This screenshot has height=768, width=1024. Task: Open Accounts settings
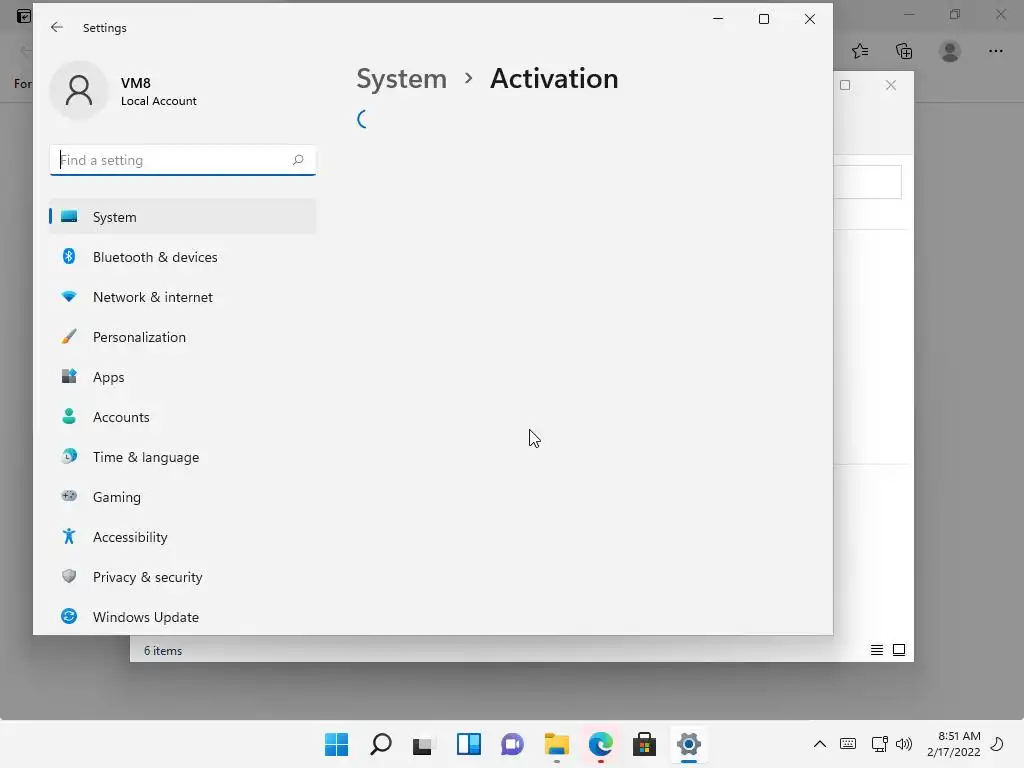point(182,417)
